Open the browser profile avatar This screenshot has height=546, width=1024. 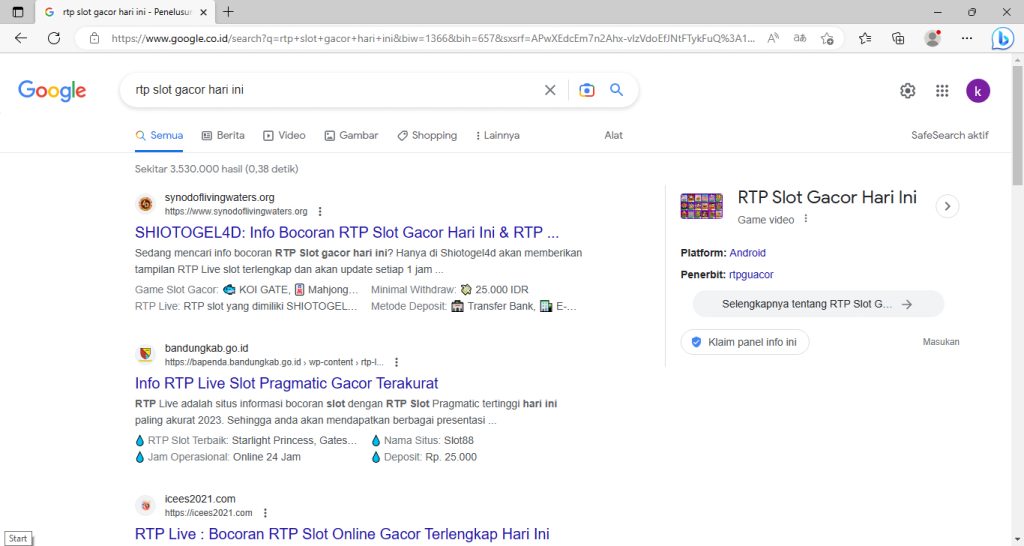tap(933, 39)
